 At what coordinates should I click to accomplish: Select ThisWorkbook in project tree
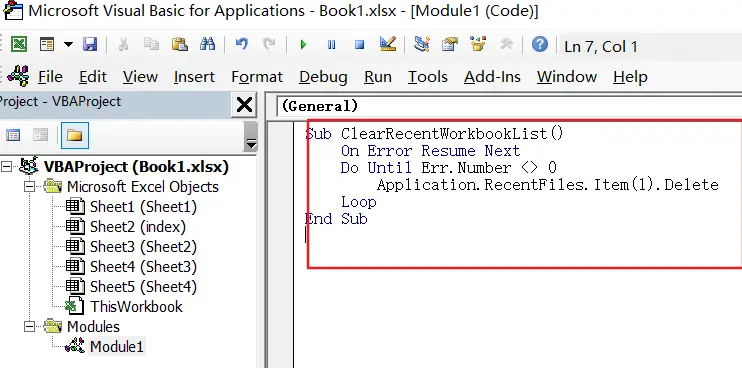pyautogui.click(x=136, y=307)
